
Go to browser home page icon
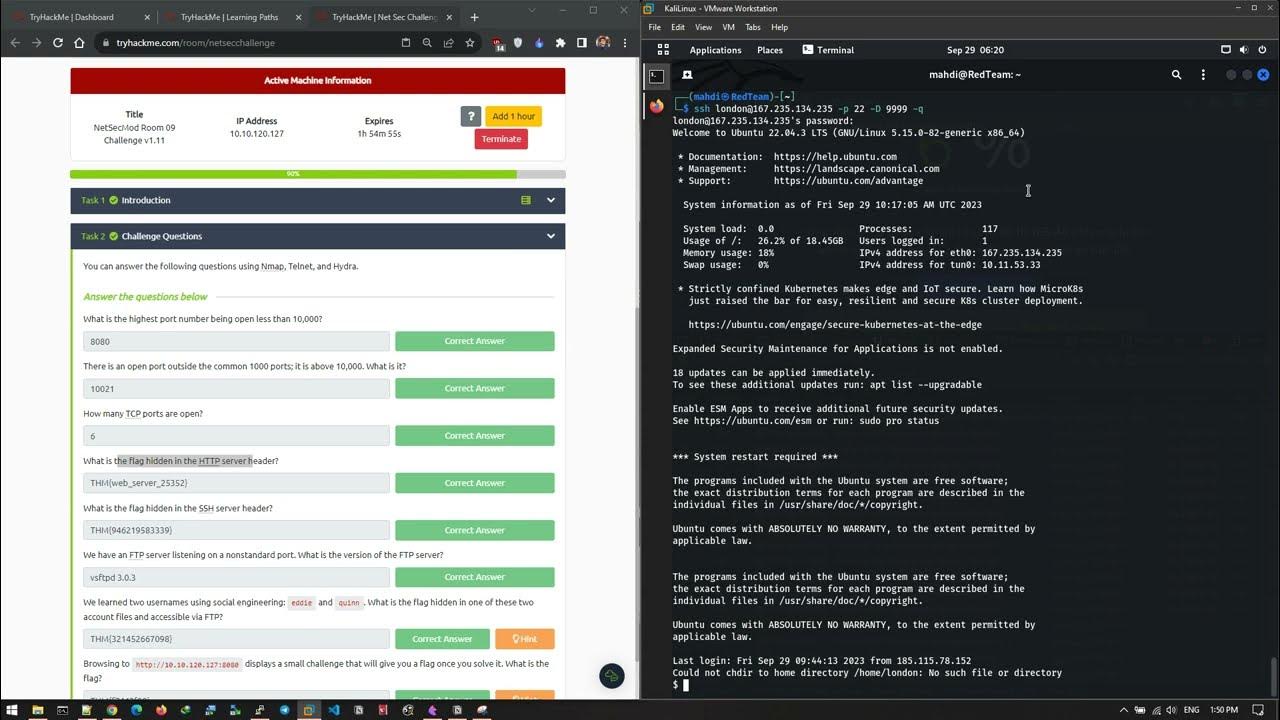[80, 43]
